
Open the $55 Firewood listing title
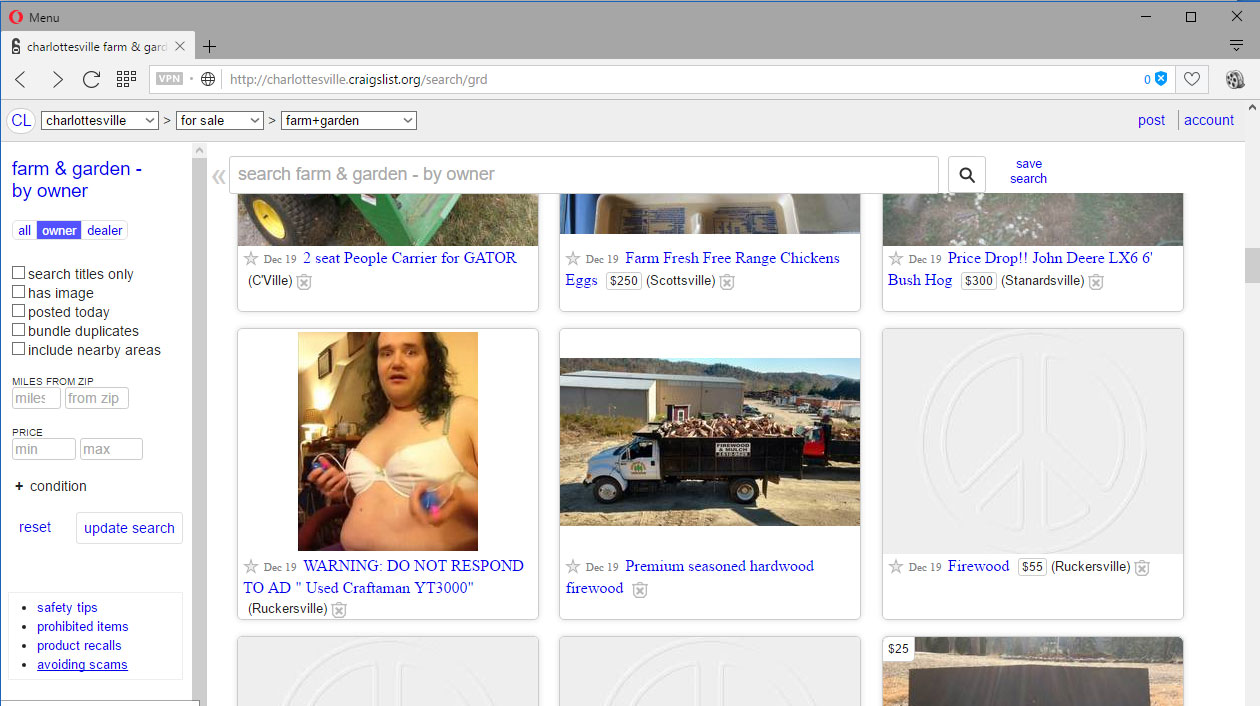(979, 566)
